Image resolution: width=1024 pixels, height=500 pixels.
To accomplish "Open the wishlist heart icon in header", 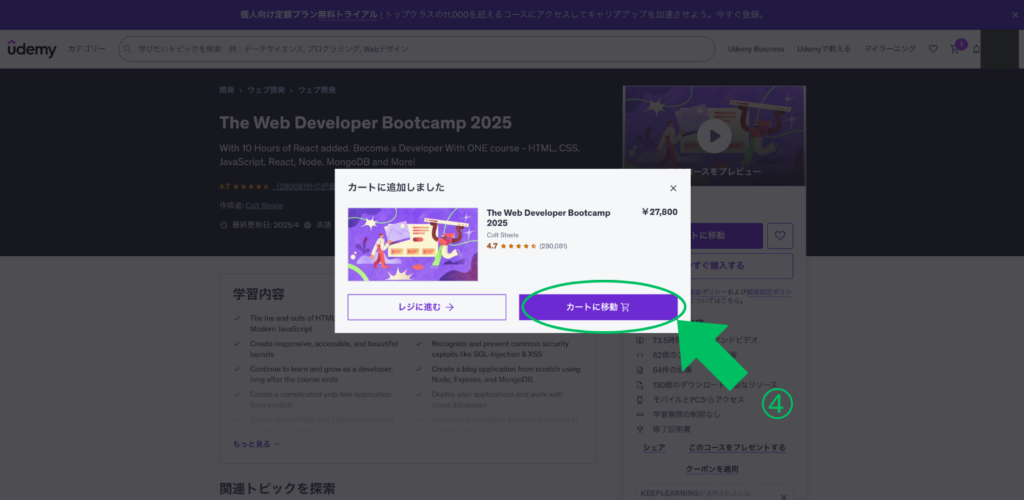I will pyautogui.click(x=933, y=49).
